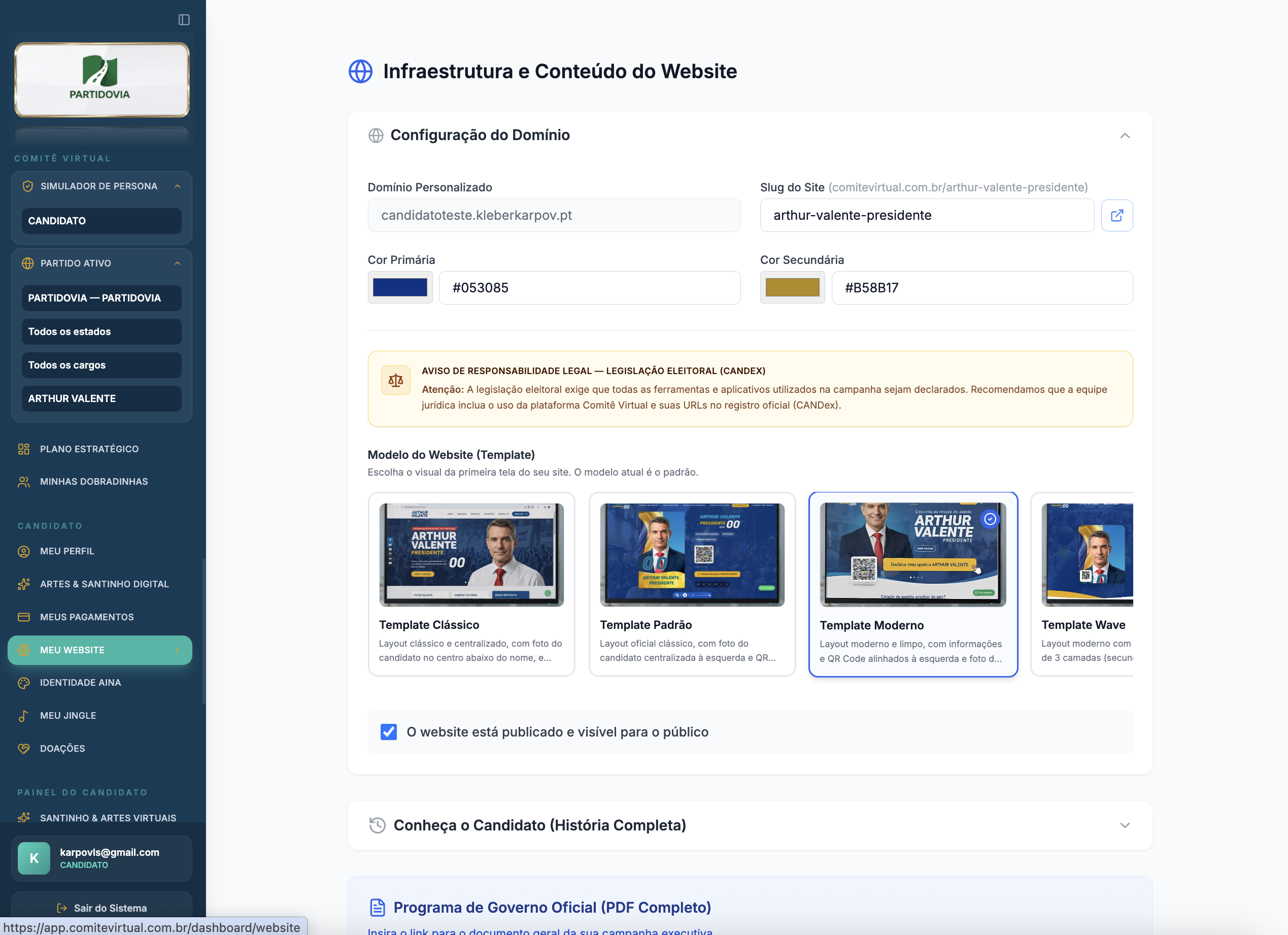Click the legal notice scales icon
The image size is (1288, 935).
click(x=396, y=380)
